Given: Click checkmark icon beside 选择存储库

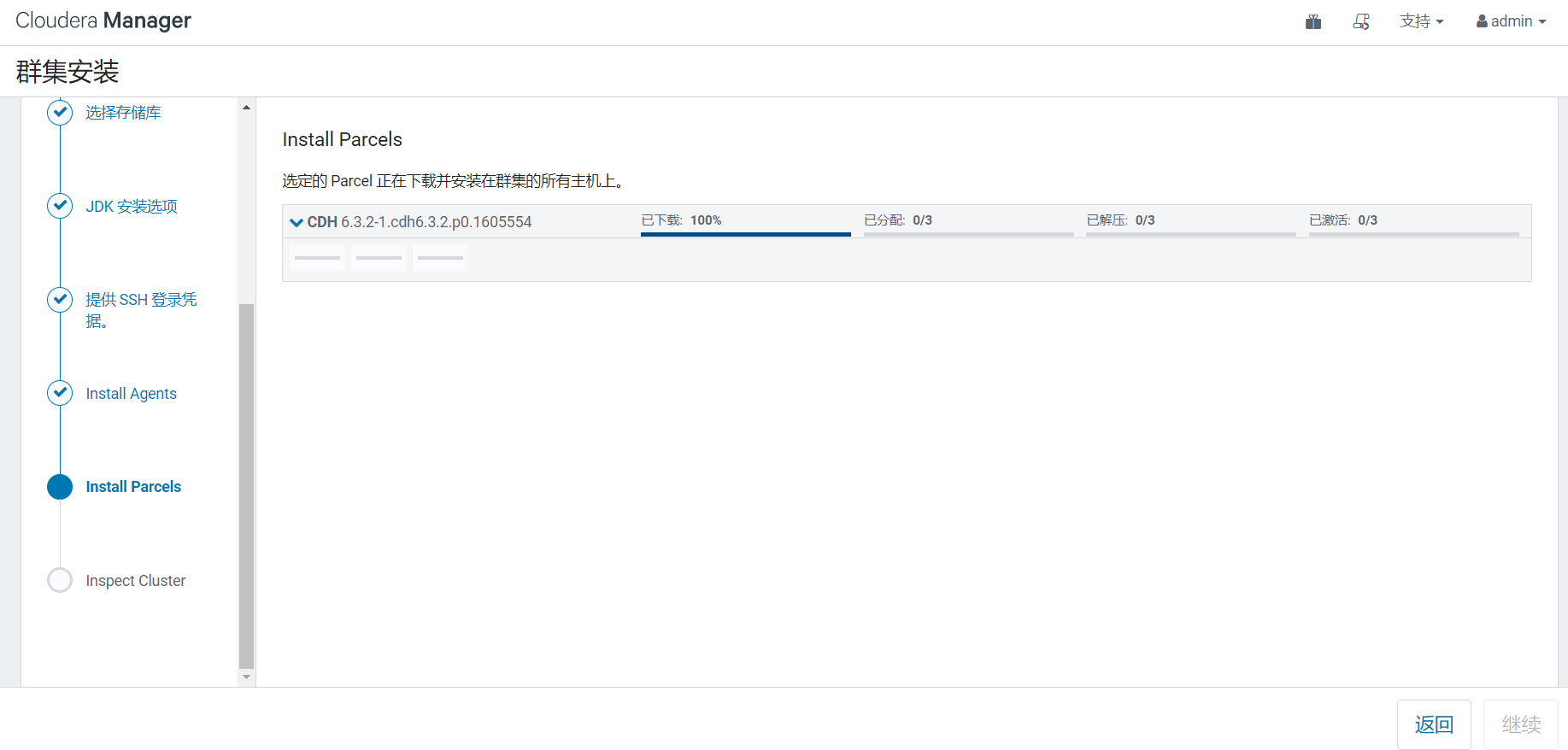Looking at the screenshot, I should pos(60,112).
